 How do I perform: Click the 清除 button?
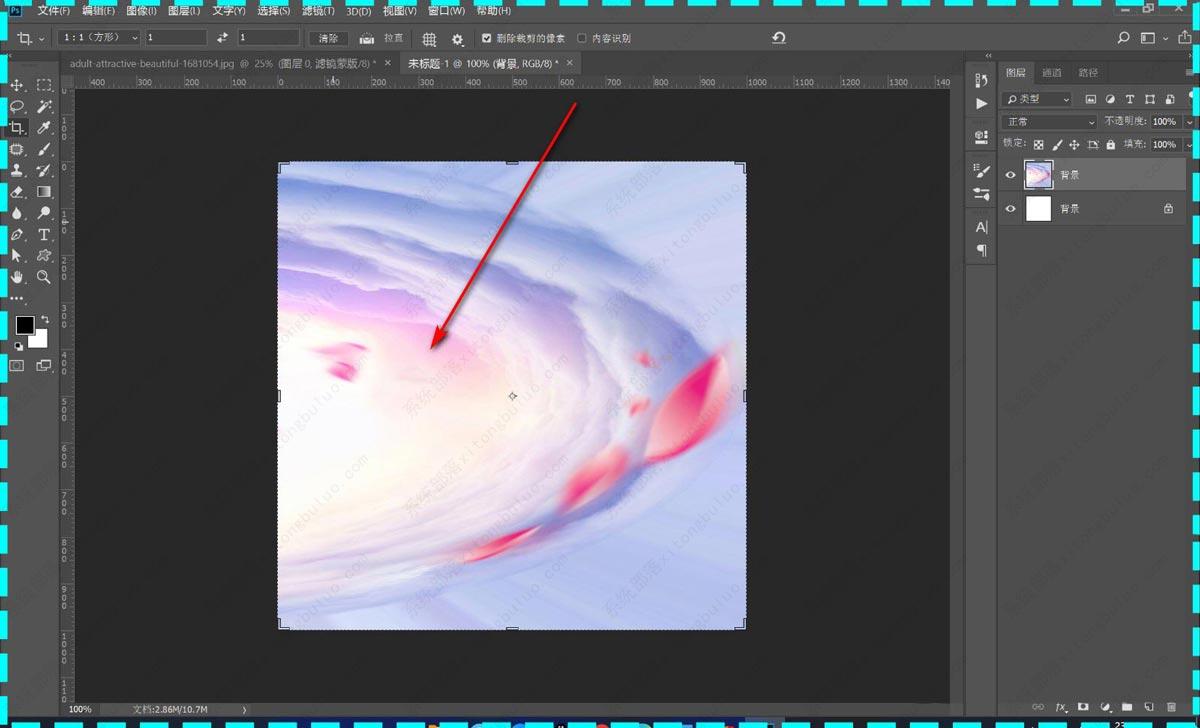pyautogui.click(x=328, y=39)
